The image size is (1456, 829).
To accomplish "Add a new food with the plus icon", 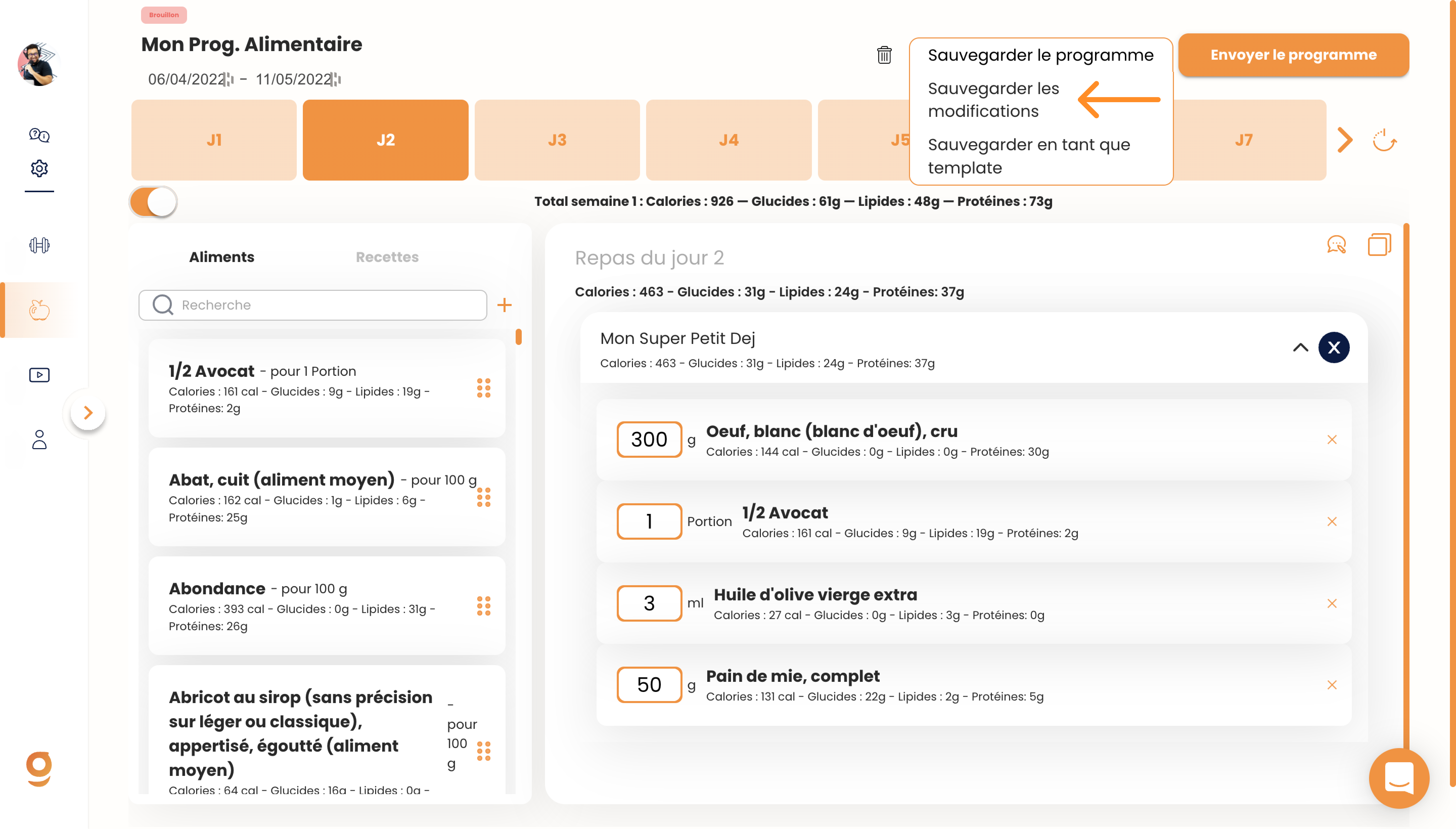I will tap(504, 305).
